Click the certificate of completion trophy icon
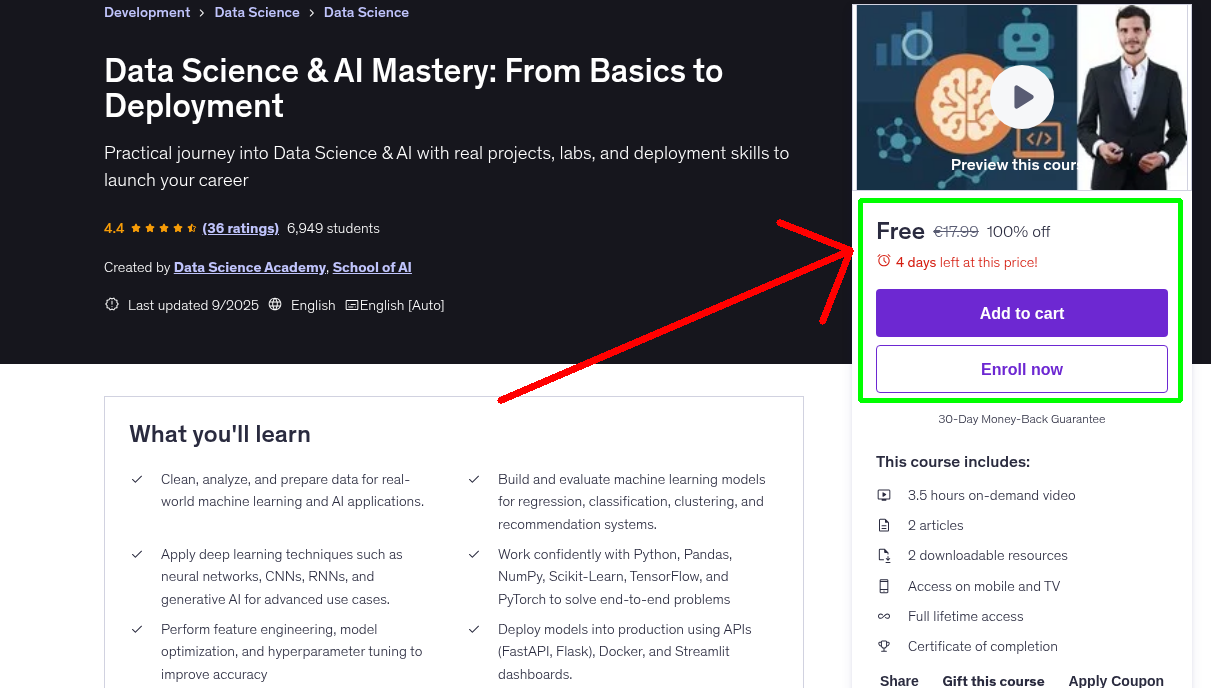 884,646
